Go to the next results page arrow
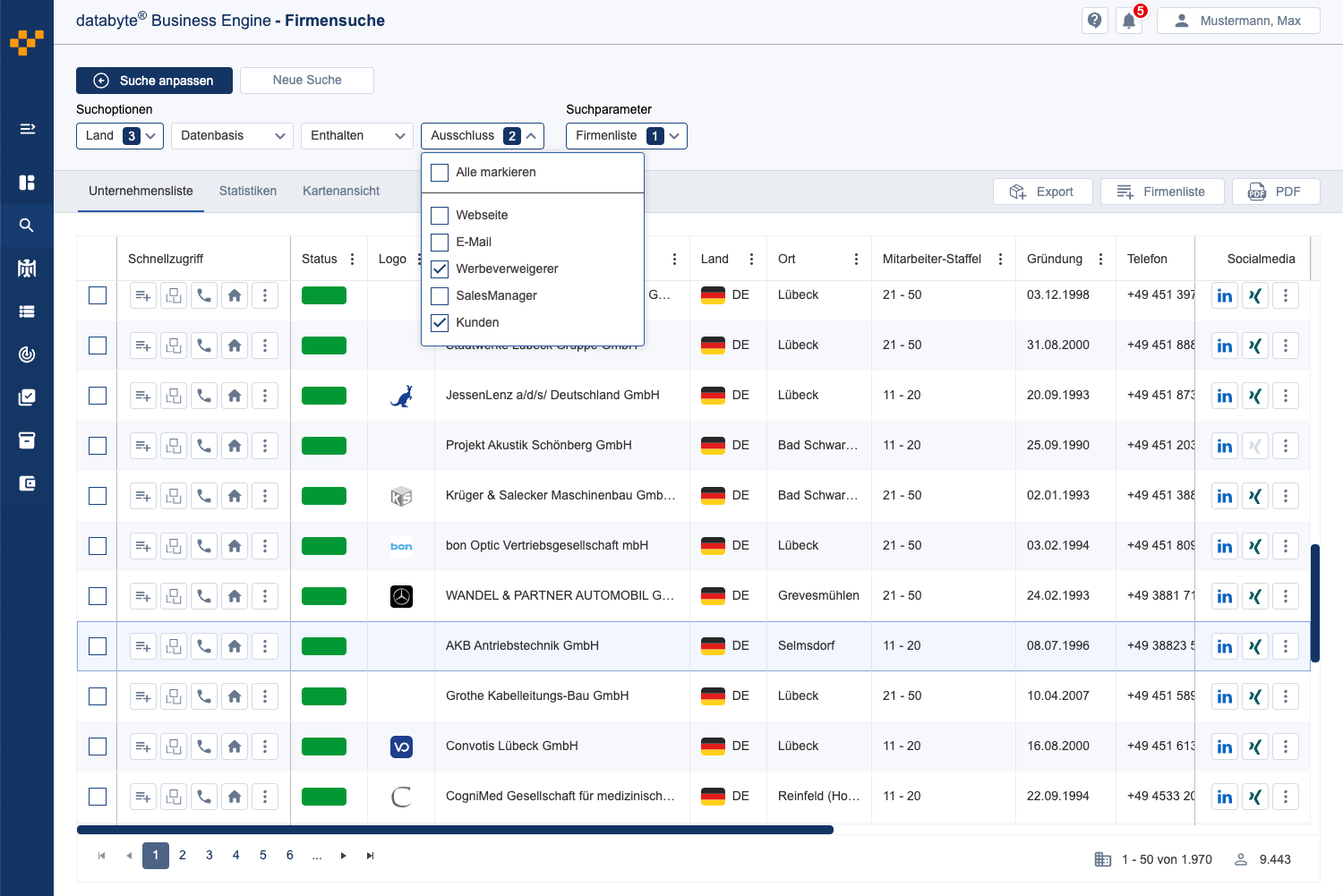Image resolution: width=1343 pixels, height=896 pixels. [x=344, y=856]
